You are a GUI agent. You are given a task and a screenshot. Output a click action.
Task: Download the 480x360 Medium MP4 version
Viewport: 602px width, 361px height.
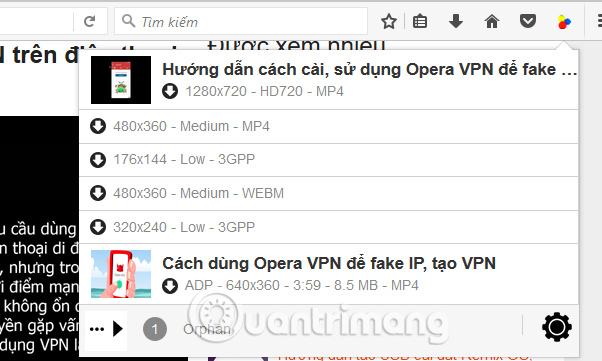pos(98,126)
